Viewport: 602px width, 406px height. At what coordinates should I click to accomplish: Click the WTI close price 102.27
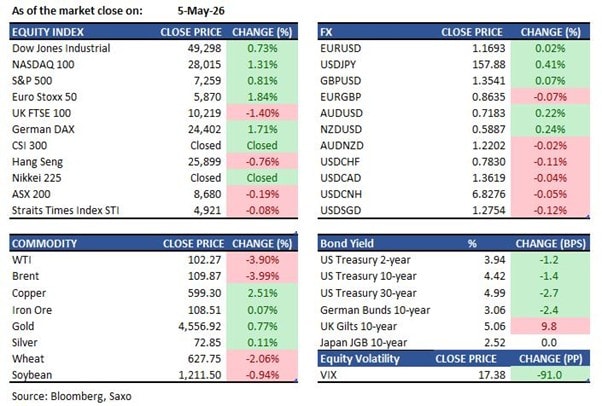204,260
